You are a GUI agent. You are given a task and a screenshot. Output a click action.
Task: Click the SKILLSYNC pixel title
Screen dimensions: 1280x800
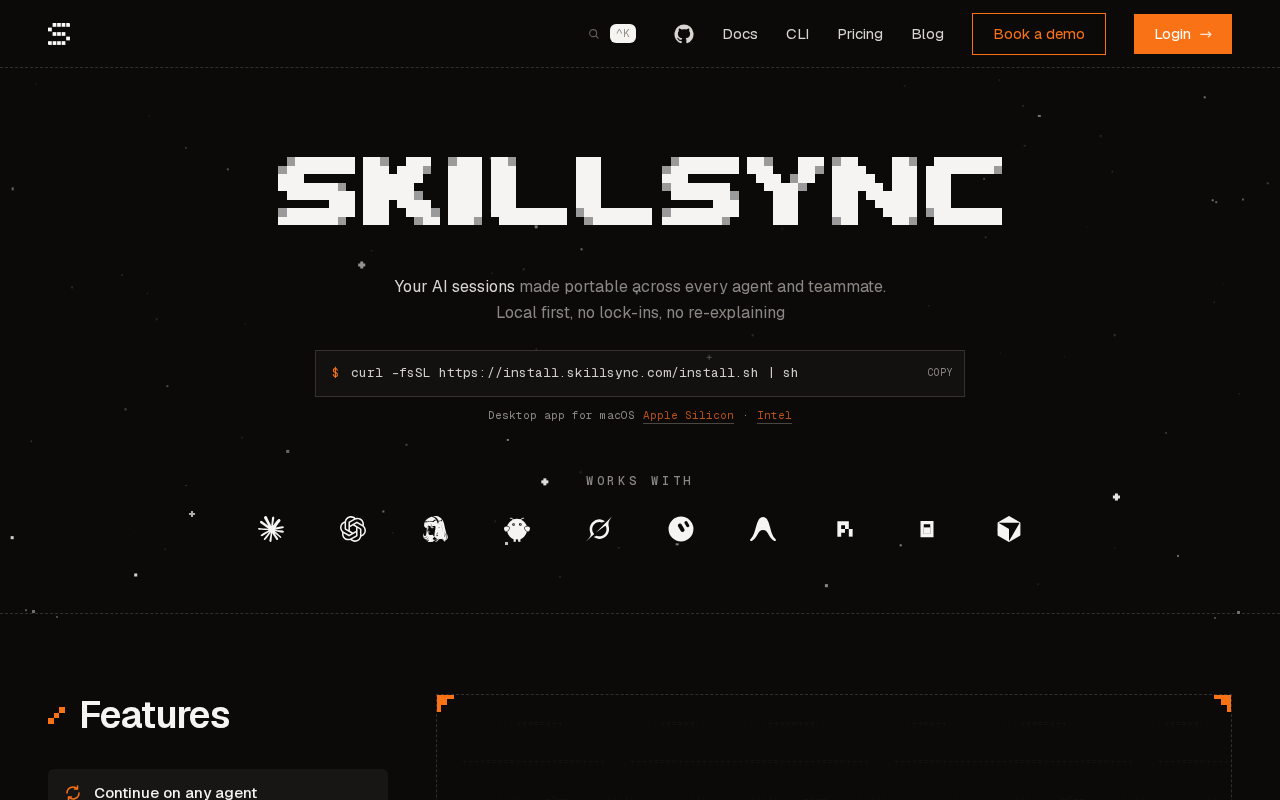click(640, 191)
